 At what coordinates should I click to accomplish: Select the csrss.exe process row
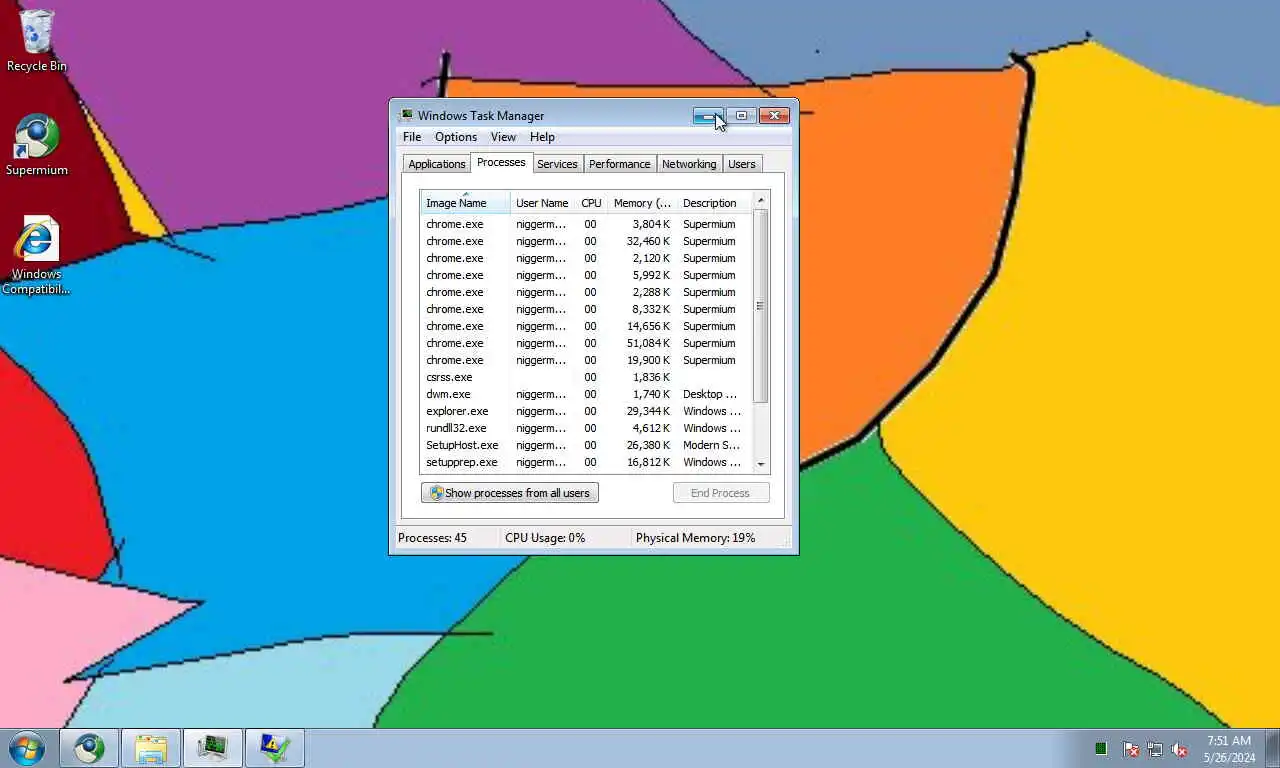(586, 377)
